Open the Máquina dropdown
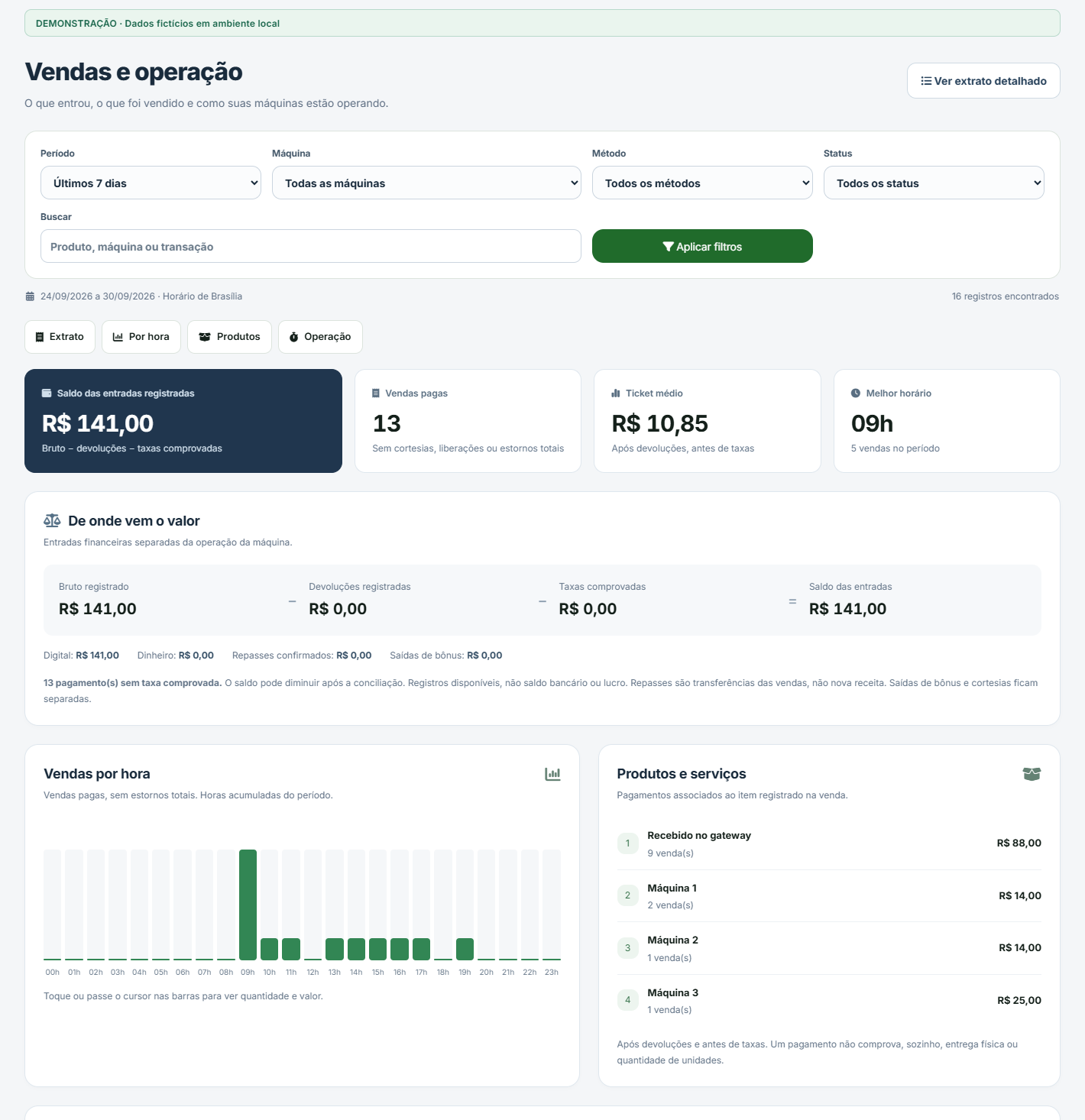 coord(426,183)
